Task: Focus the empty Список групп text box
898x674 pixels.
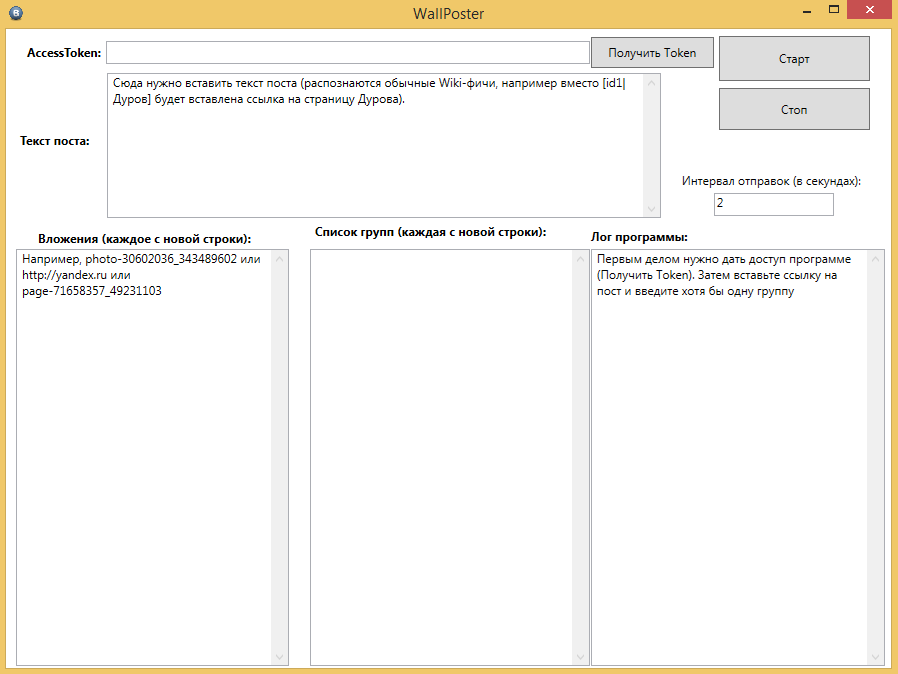Action: [440, 450]
